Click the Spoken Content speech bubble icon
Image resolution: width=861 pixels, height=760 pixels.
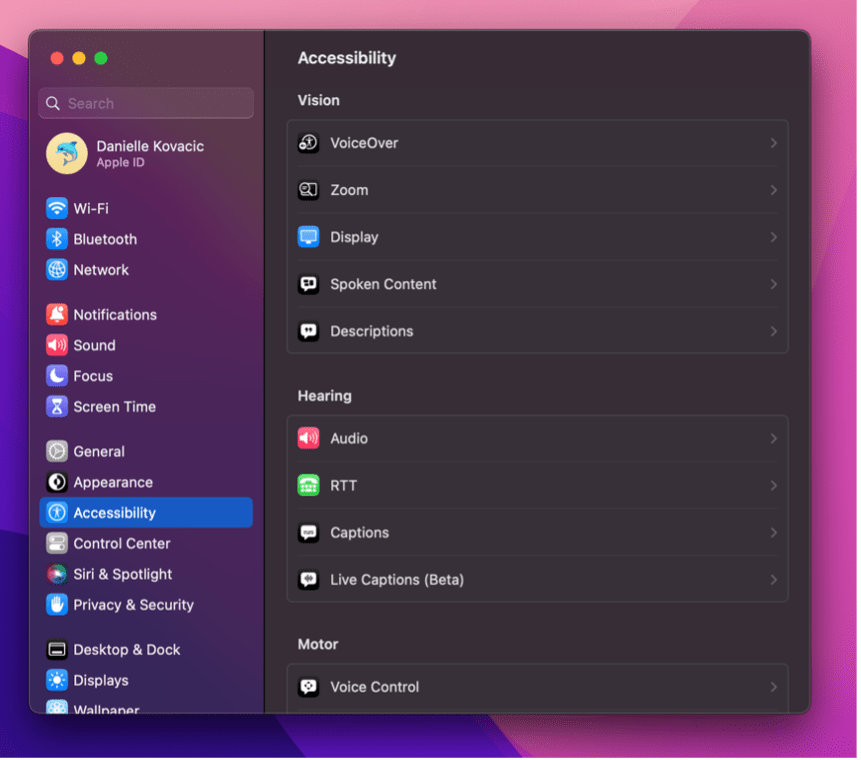point(308,284)
